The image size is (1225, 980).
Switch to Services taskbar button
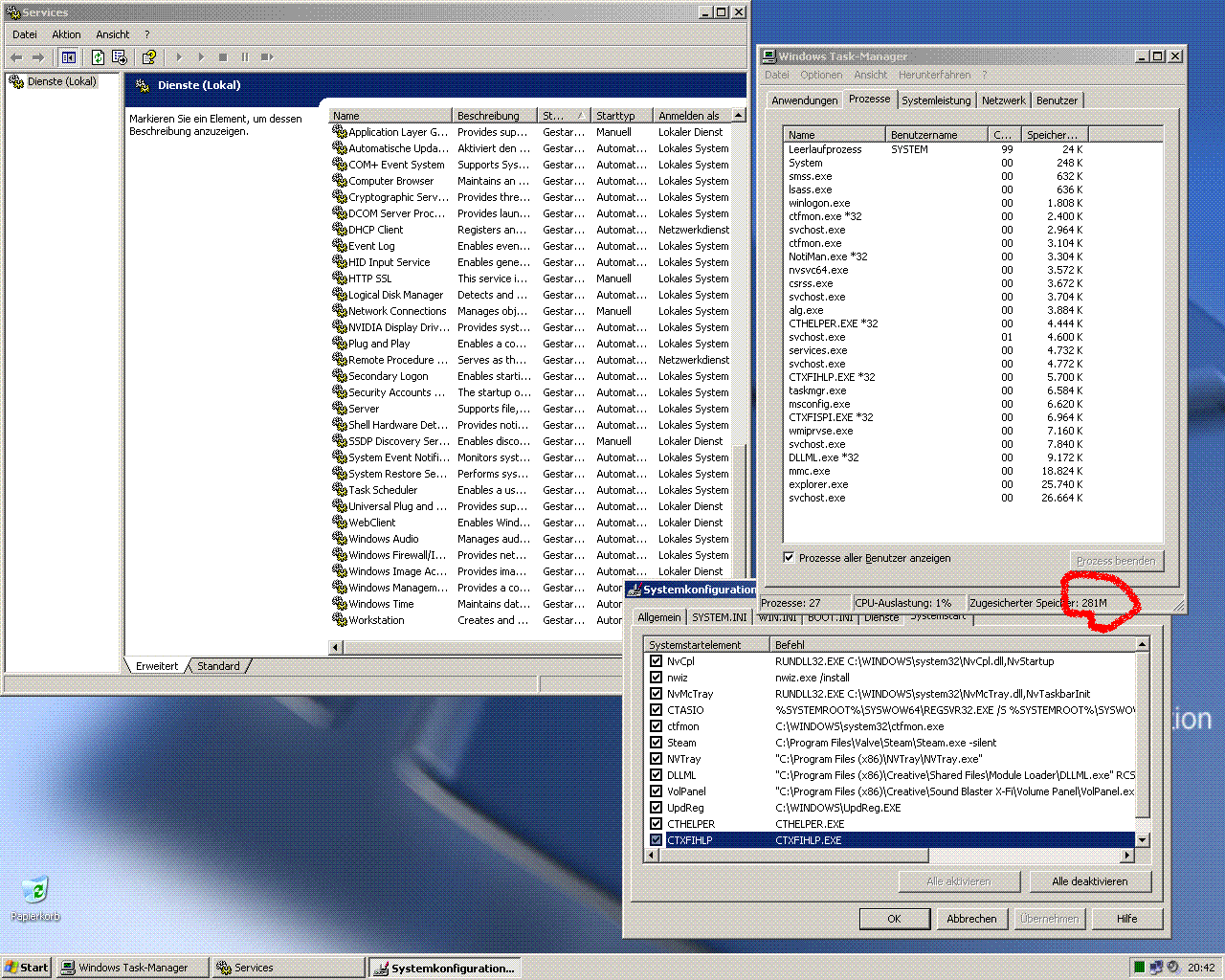288,968
